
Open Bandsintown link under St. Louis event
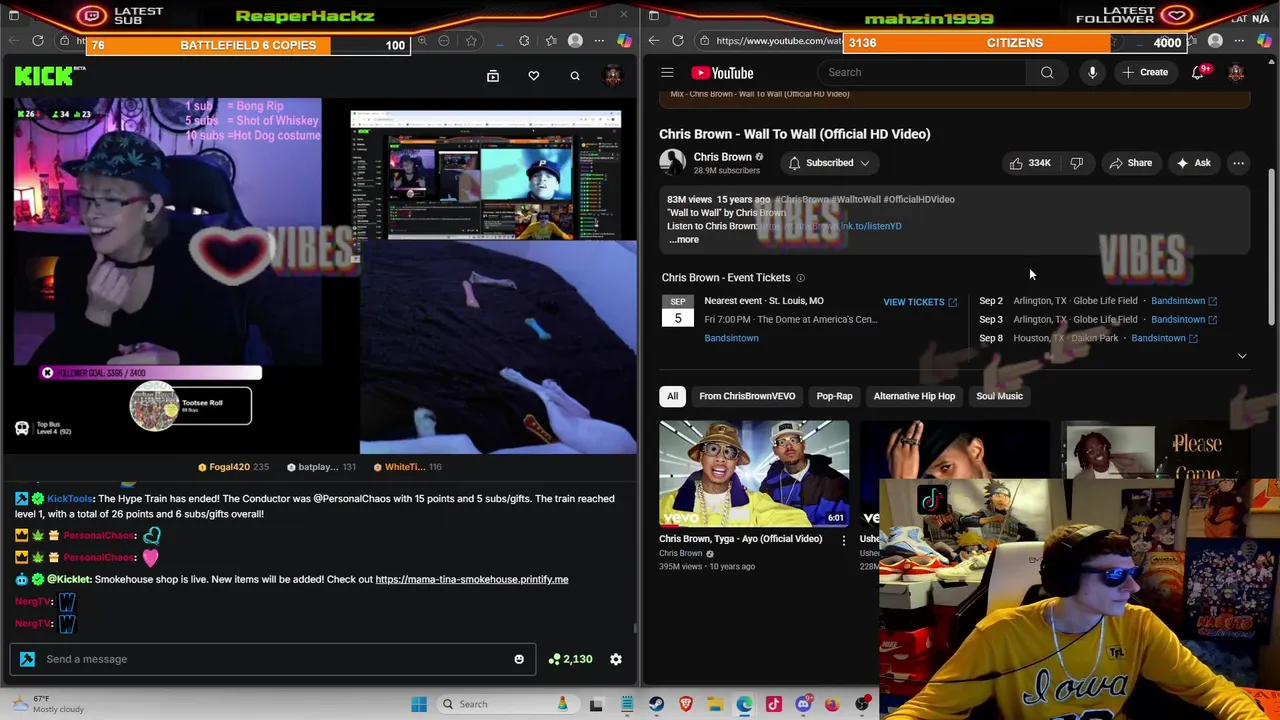pyautogui.click(x=731, y=338)
